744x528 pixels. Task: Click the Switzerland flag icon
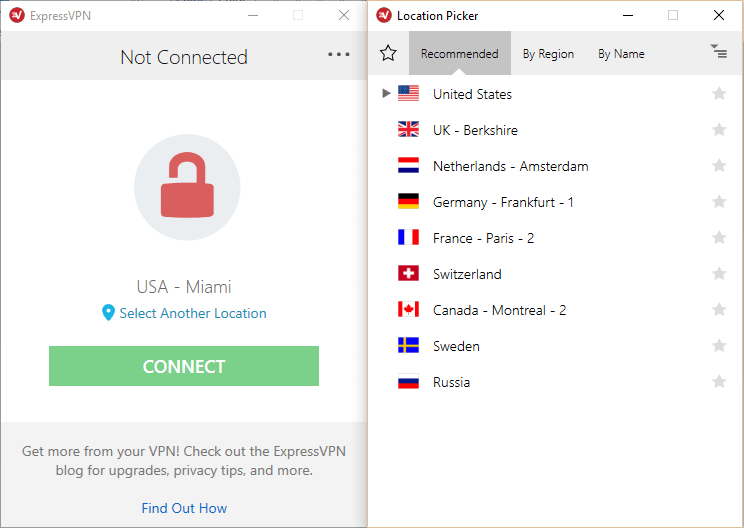pyautogui.click(x=408, y=274)
